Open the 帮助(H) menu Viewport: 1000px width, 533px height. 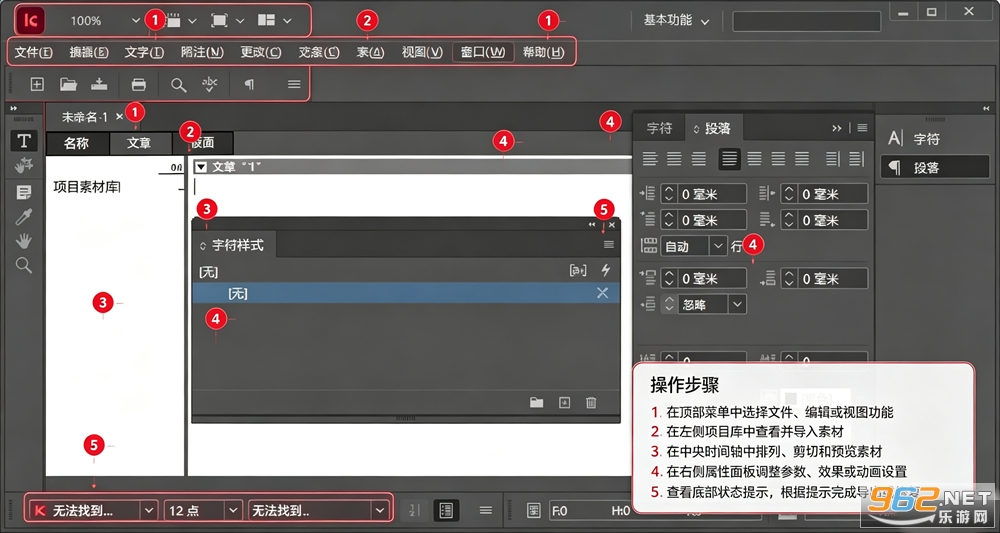point(543,52)
